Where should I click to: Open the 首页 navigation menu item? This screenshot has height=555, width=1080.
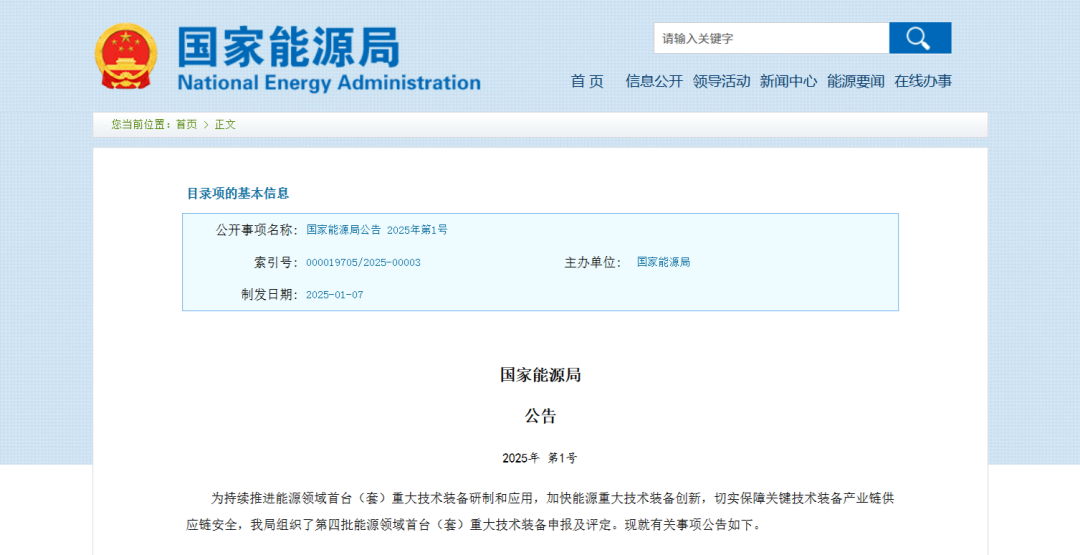coord(587,81)
